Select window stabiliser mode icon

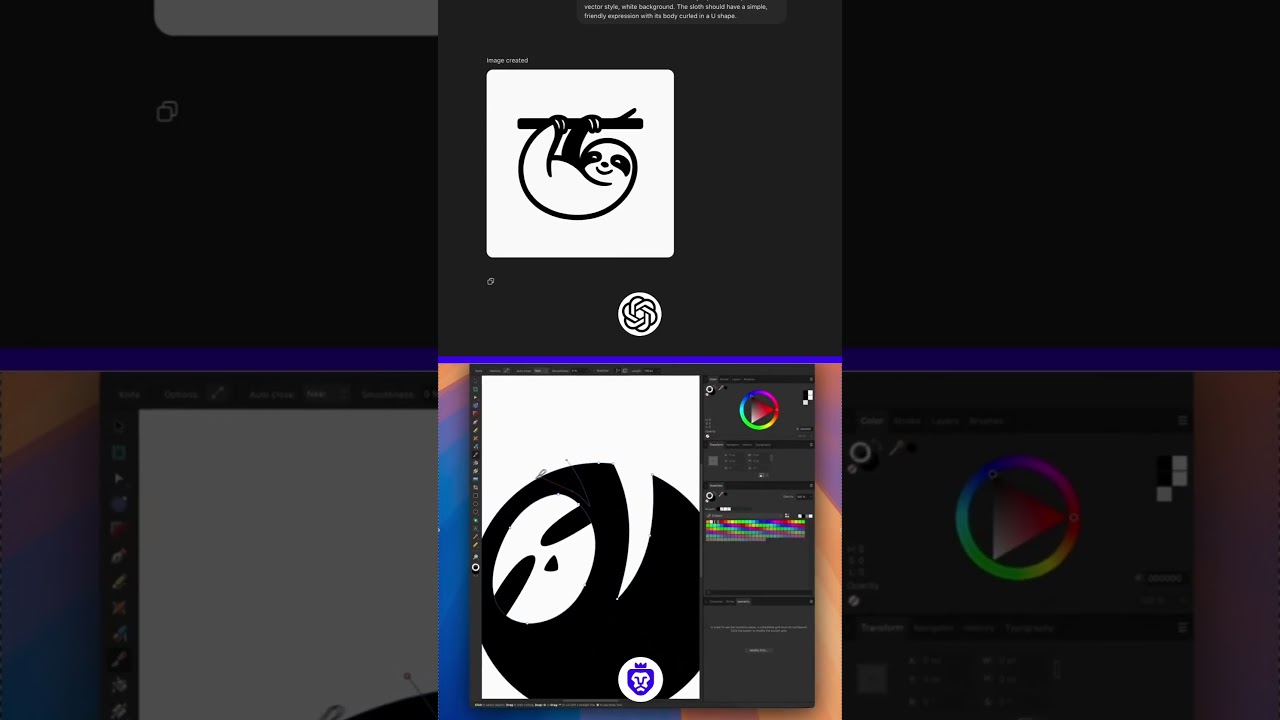(625, 370)
